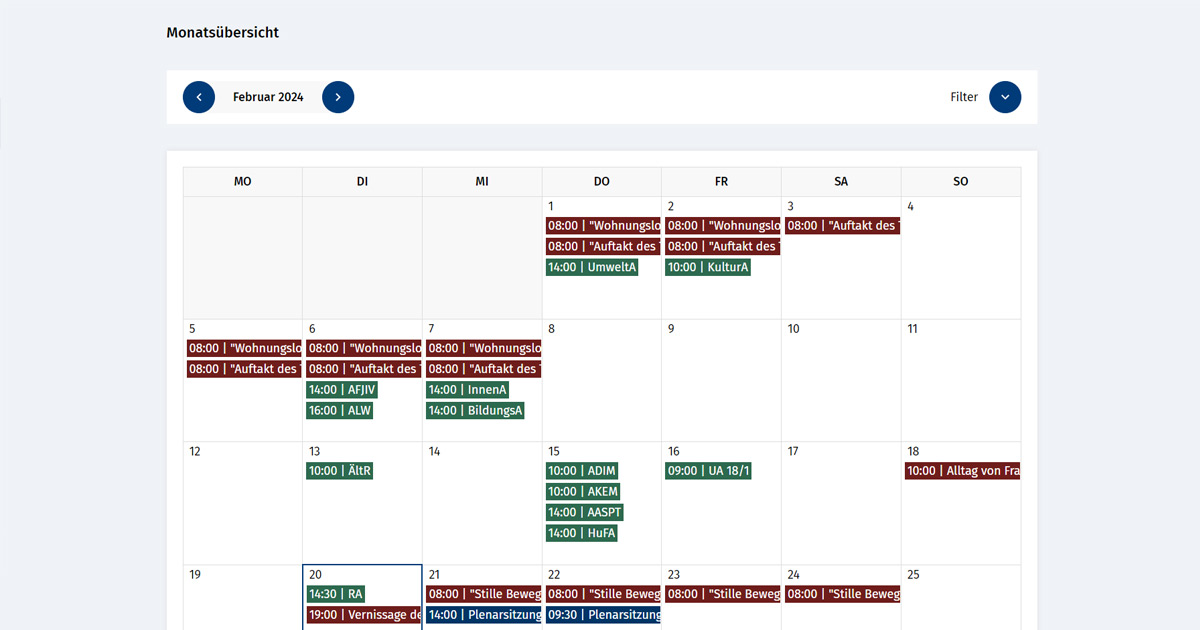
Task: Go to previous month using left arrow
Action: [199, 97]
